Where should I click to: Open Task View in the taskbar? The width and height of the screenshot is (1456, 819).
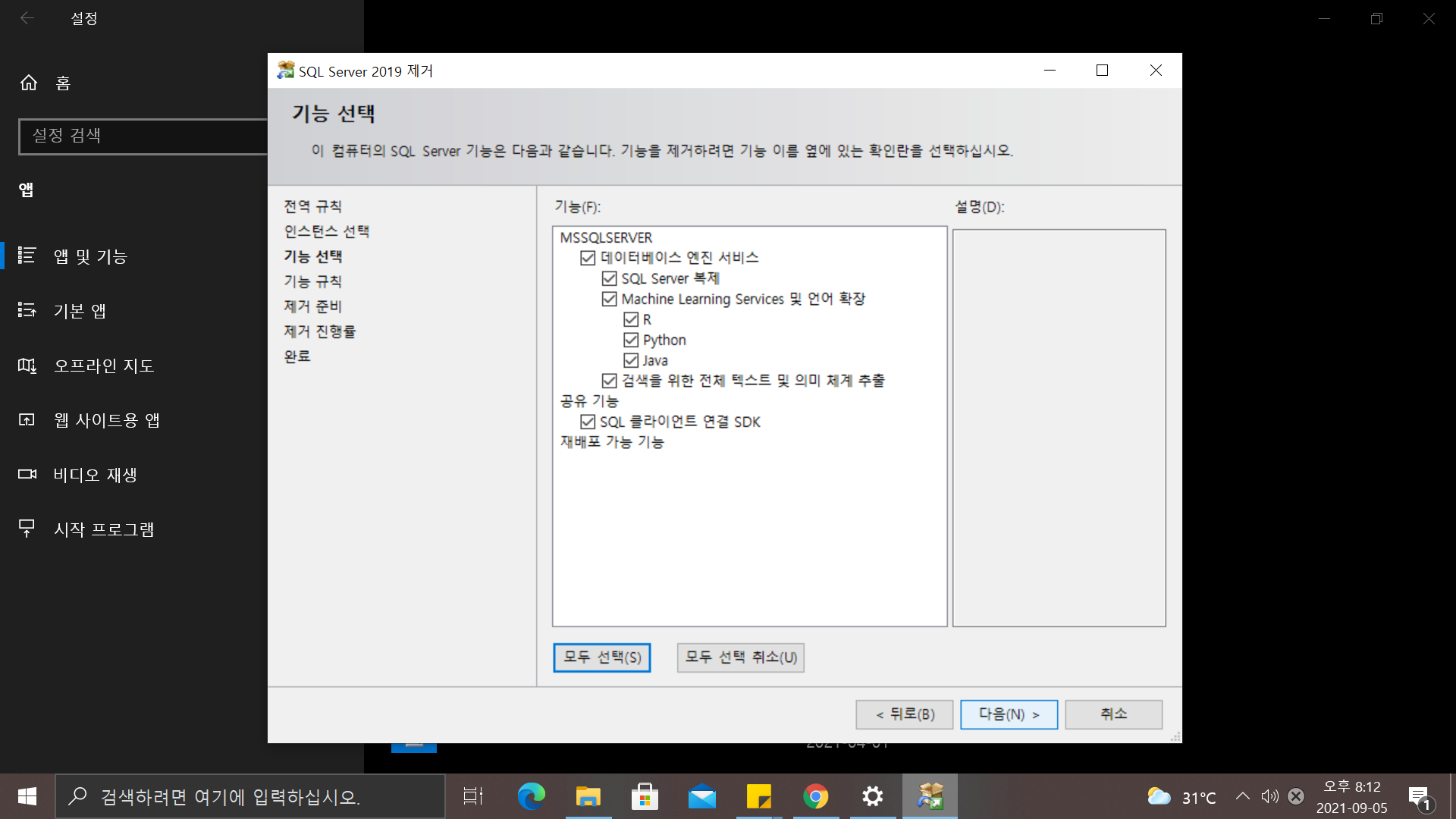(473, 796)
